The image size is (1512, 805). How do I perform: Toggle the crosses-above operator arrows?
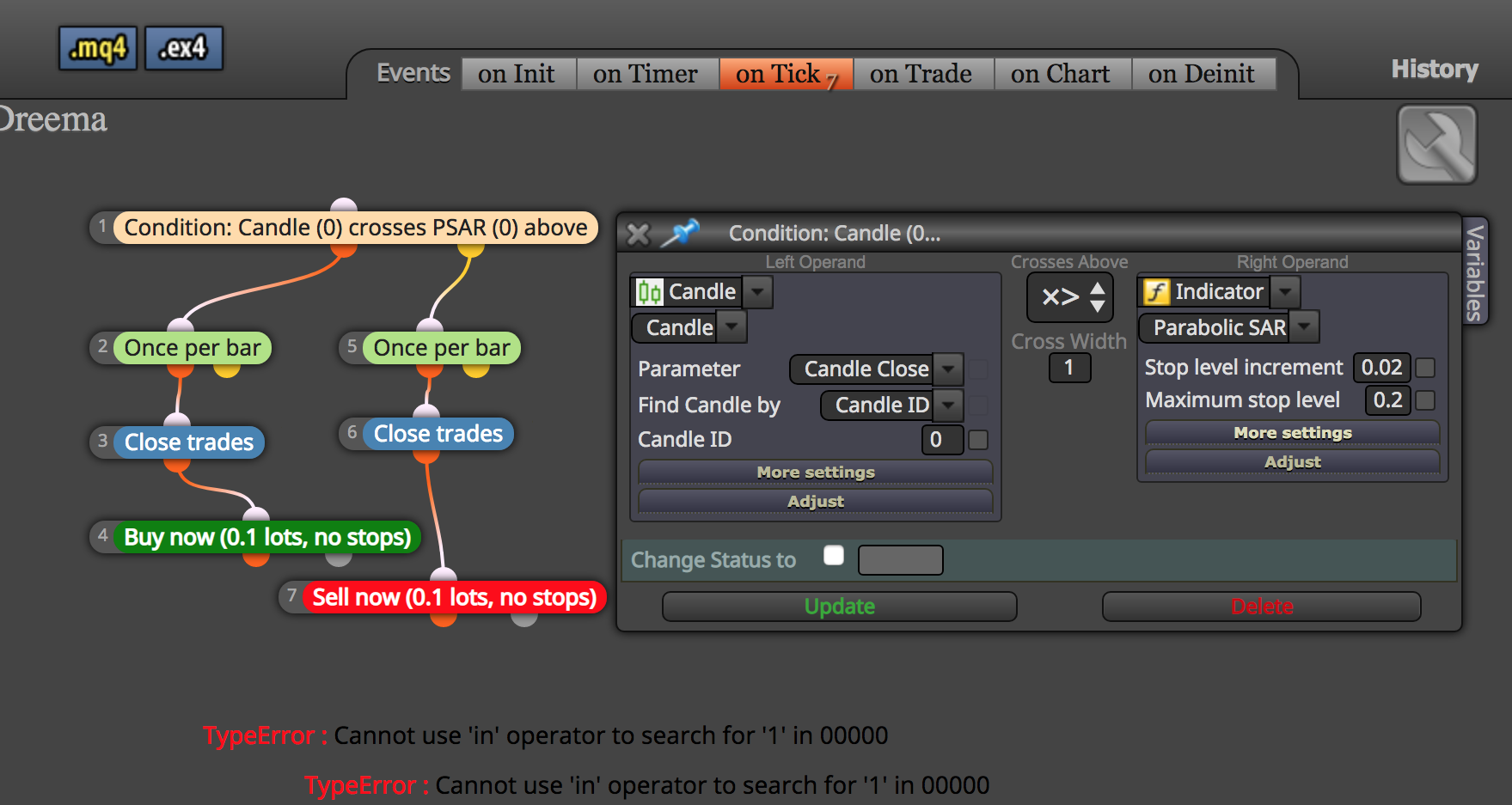(1098, 297)
